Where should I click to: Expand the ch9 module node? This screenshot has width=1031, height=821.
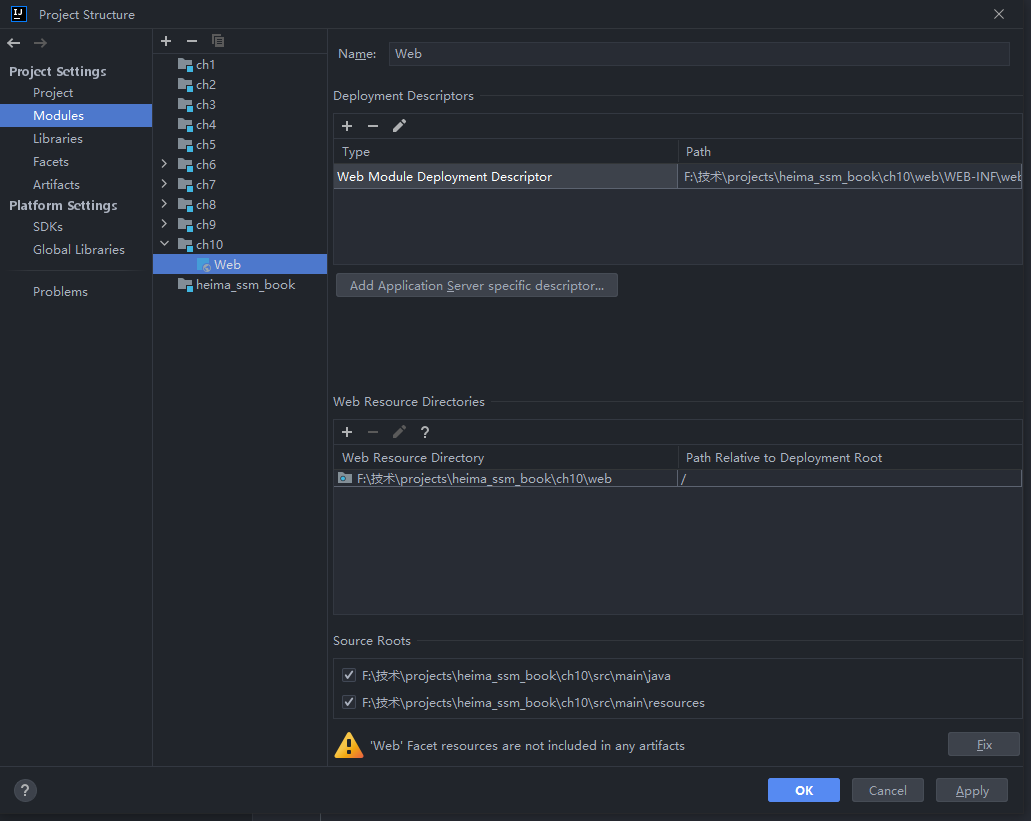(164, 224)
